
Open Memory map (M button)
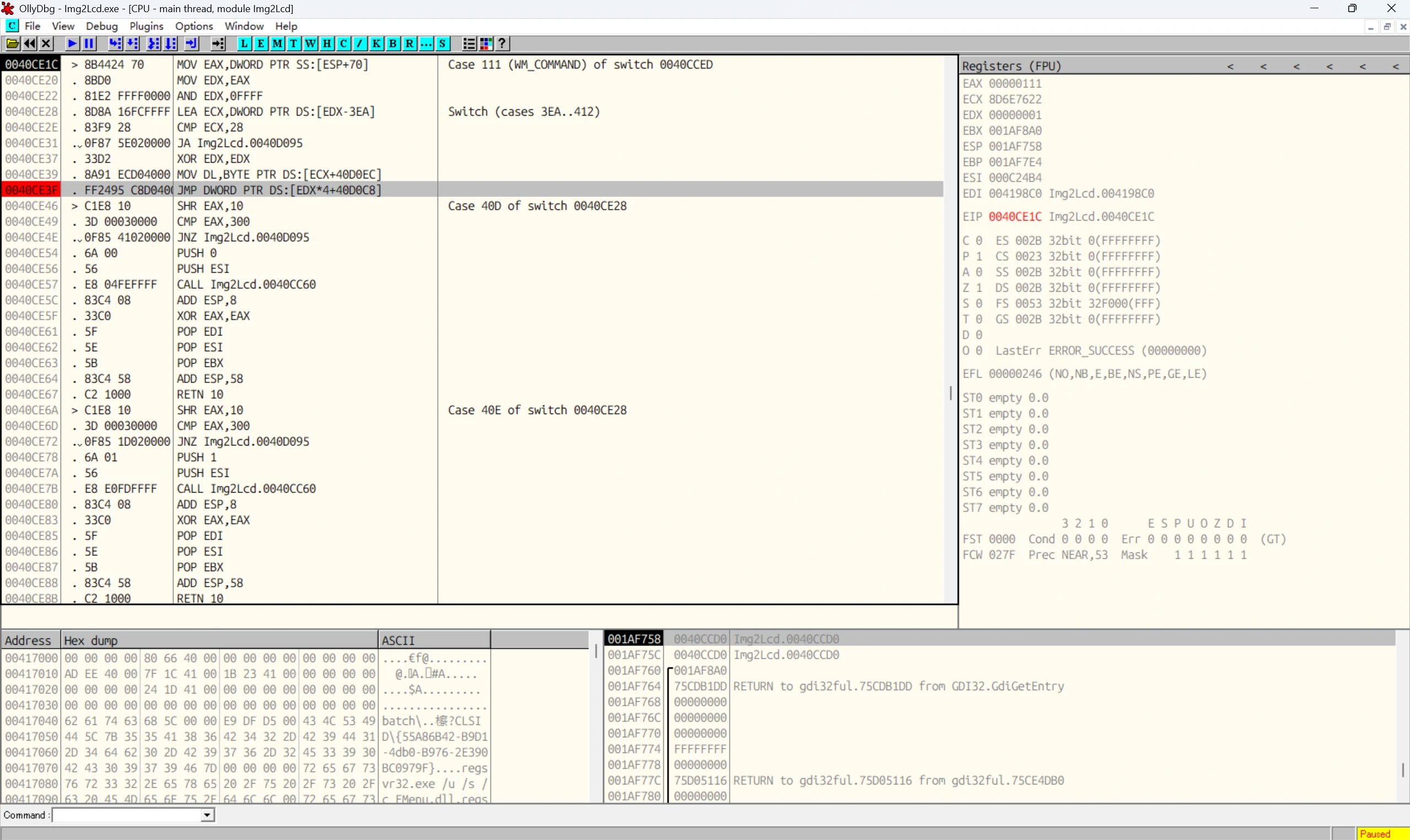277,44
